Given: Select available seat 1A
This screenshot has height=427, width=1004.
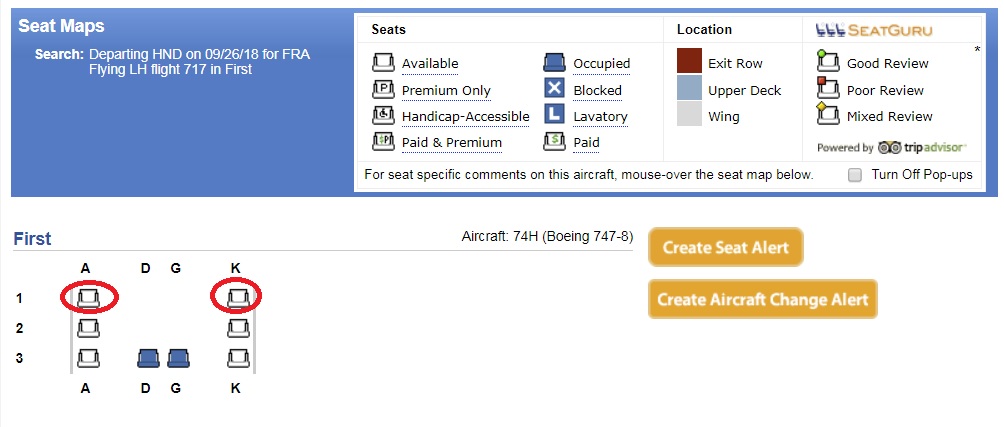Looking at the screenshot, I should click(x=88, y=298).
